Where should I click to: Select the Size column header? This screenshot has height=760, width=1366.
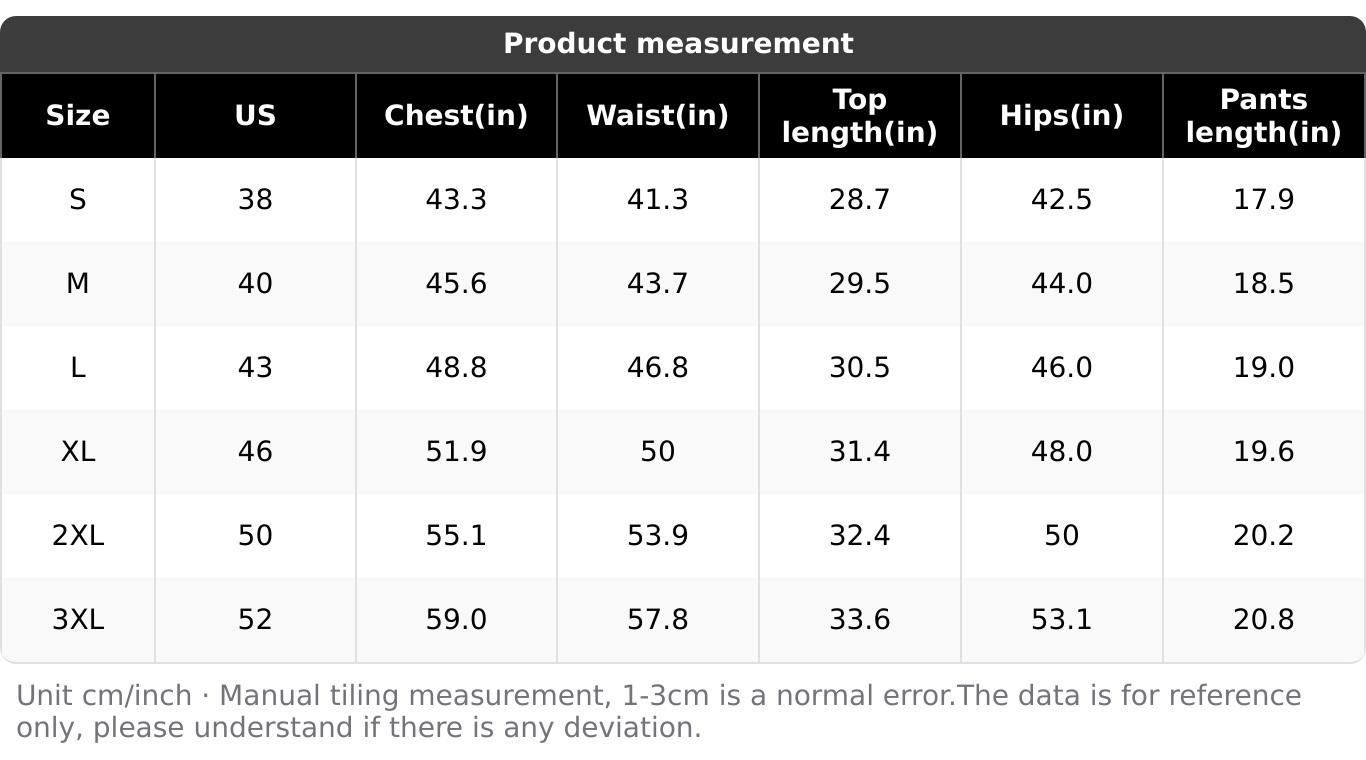pyautogui.click(x=78, y=116)
